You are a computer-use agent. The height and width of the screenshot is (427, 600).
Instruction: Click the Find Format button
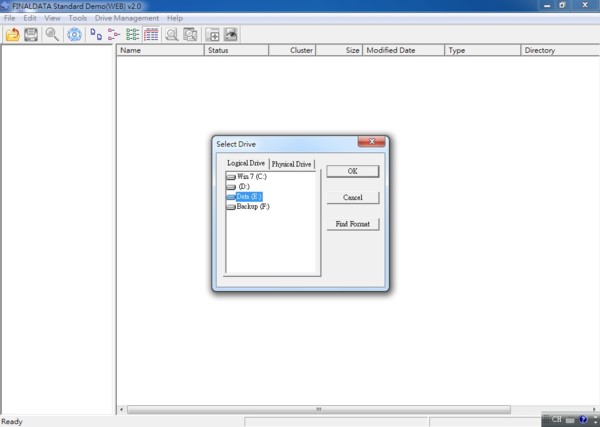tap(352, 224)
